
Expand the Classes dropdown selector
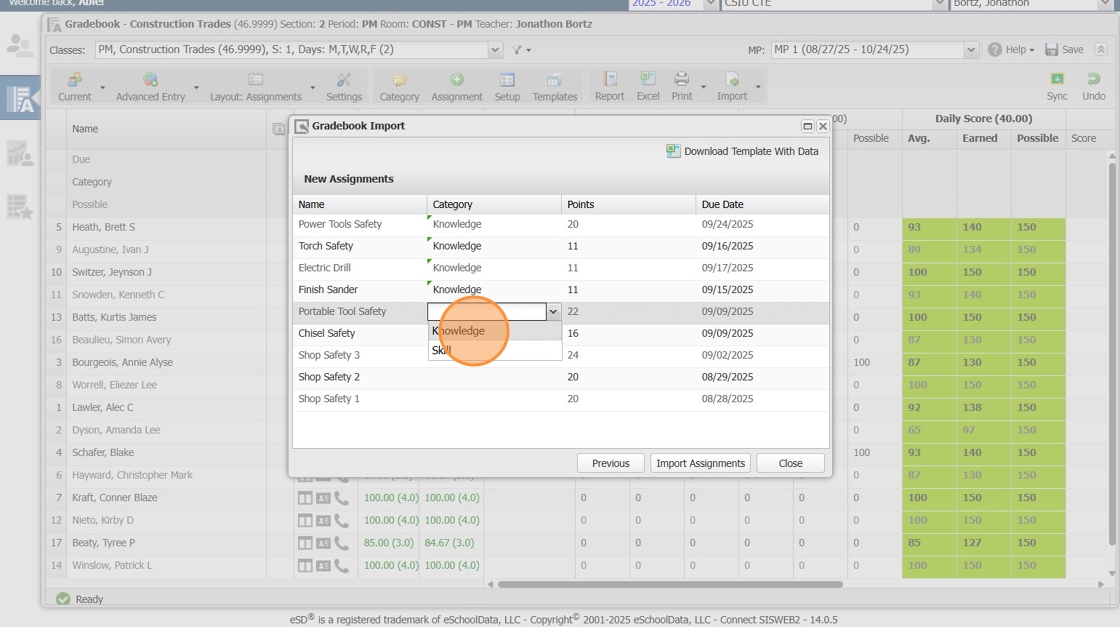(495, 50)
